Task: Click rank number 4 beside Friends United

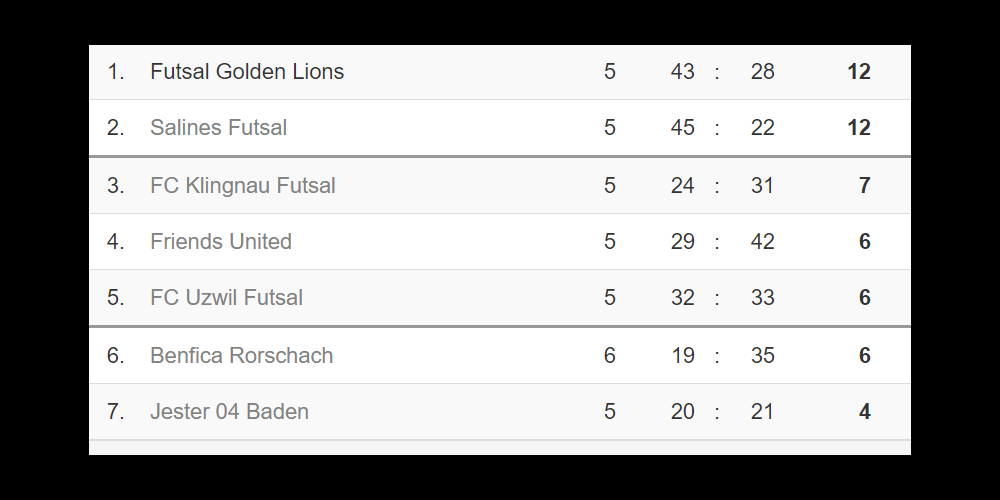Action: [116, 242]
